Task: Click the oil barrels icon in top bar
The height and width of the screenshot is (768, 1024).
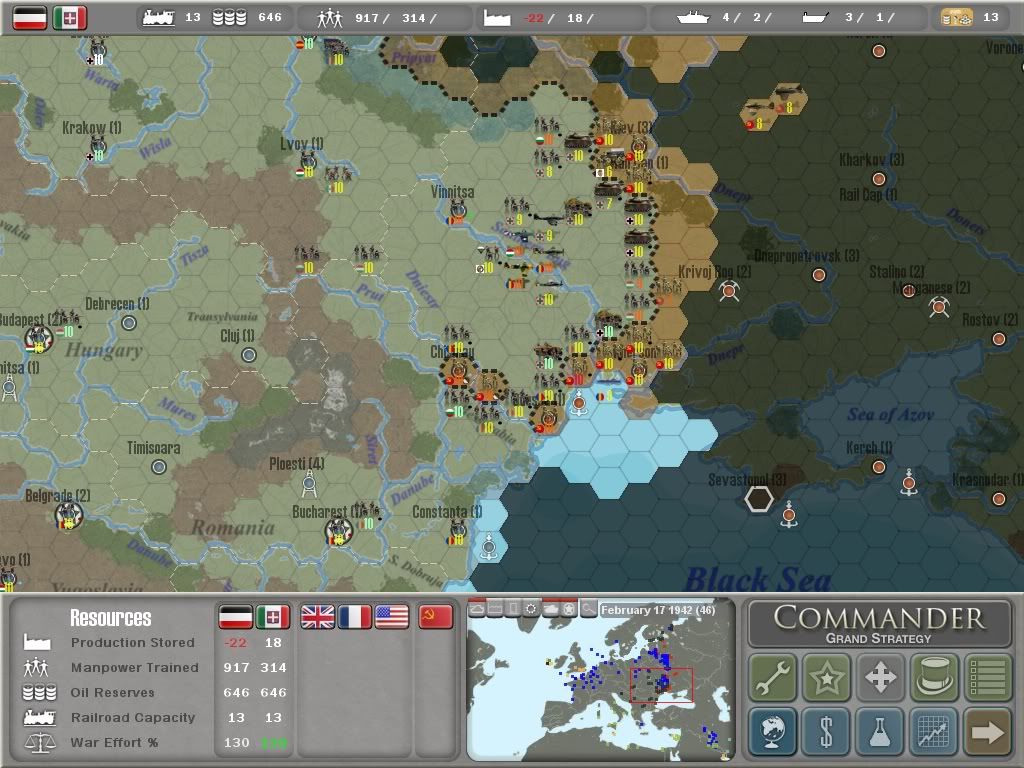Action: click(x=229, y=18)
